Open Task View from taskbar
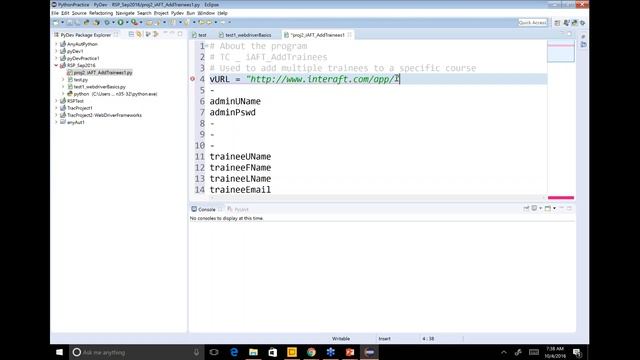Screen dimensions: 640x360 pyautogui.click(x=214, y=352)
